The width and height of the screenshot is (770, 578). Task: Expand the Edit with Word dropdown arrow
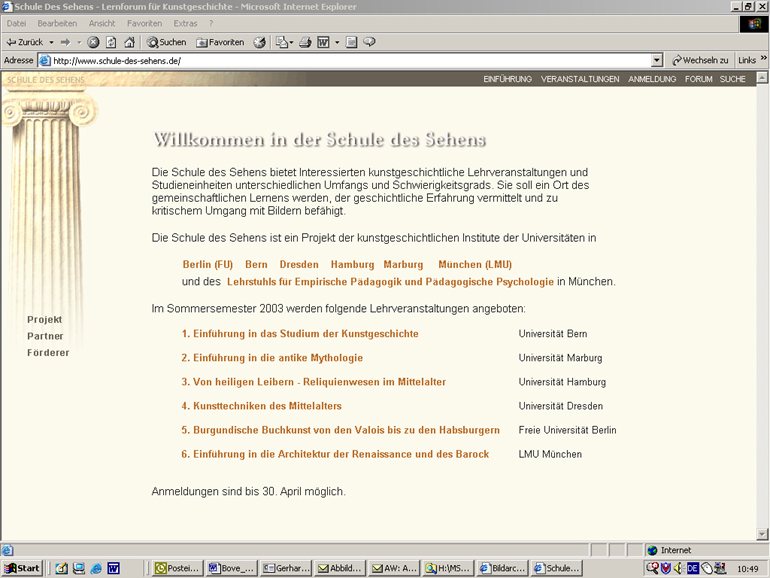point(336,42)
